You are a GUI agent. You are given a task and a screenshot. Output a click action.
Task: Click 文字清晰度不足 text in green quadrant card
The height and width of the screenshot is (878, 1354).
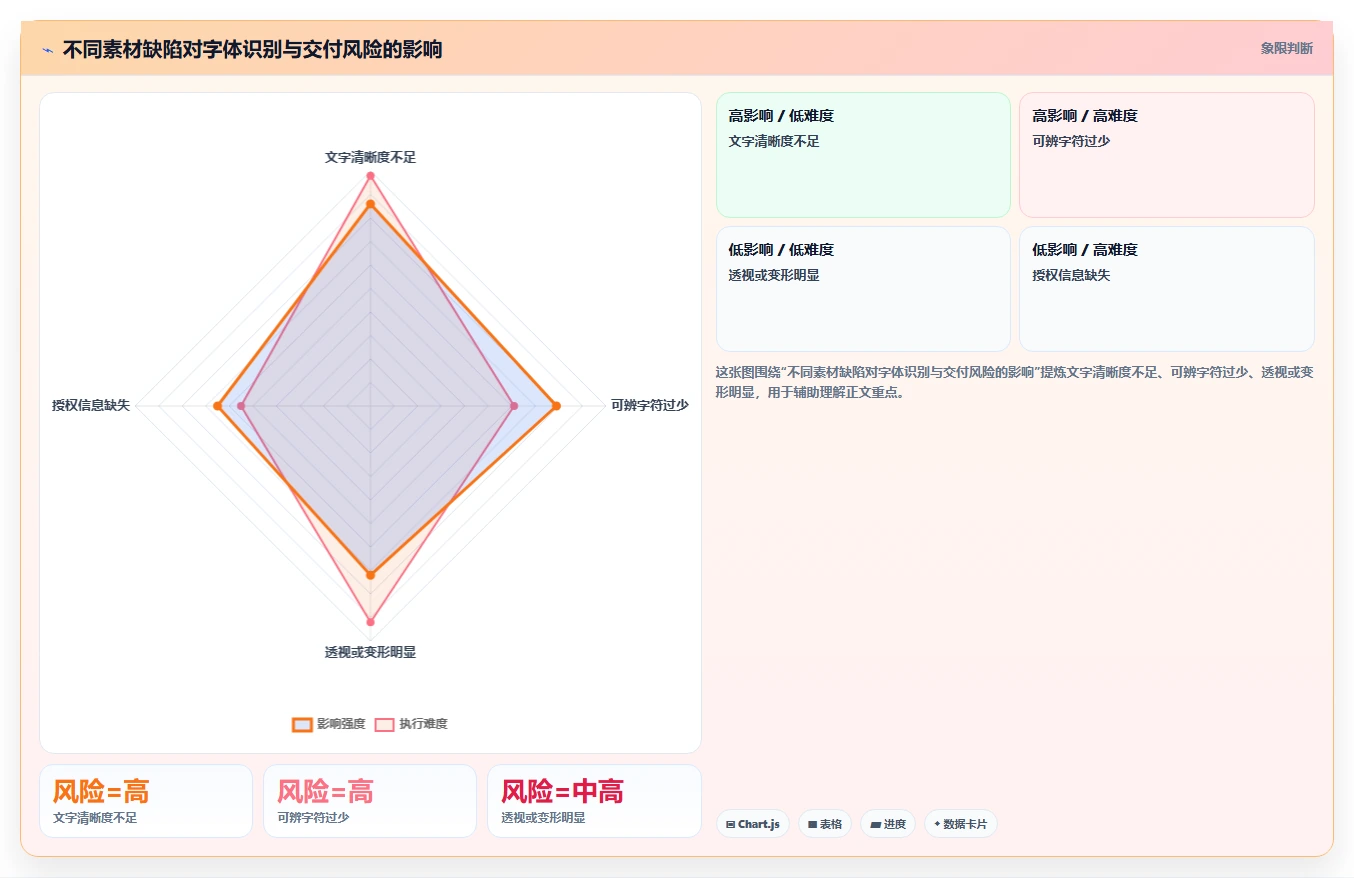774,141
